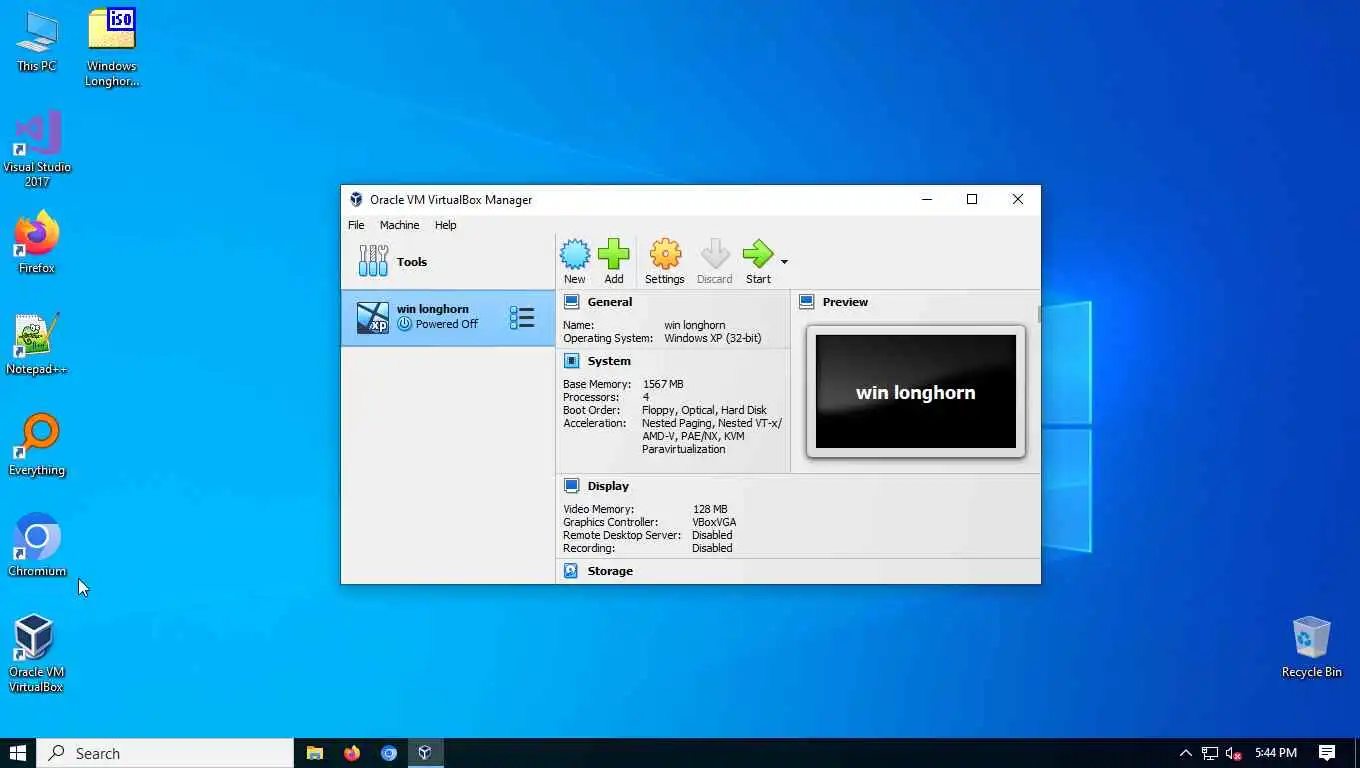Screen dimensions: 1360x768
Task: Select Notepad++ desktop shortcut
Action: (37, 344)
